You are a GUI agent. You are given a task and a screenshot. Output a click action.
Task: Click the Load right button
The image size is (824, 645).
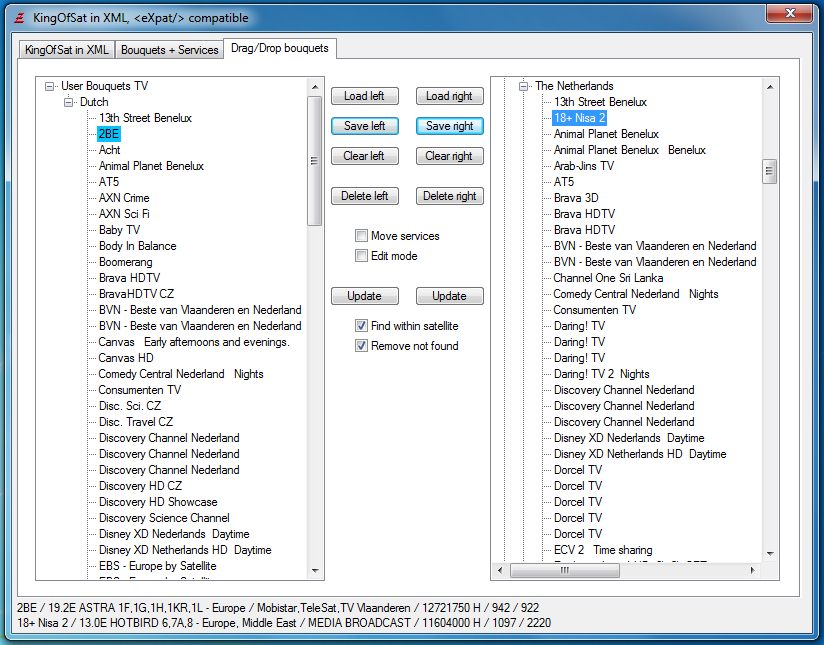pyautogui.click(x=449, y=96)
